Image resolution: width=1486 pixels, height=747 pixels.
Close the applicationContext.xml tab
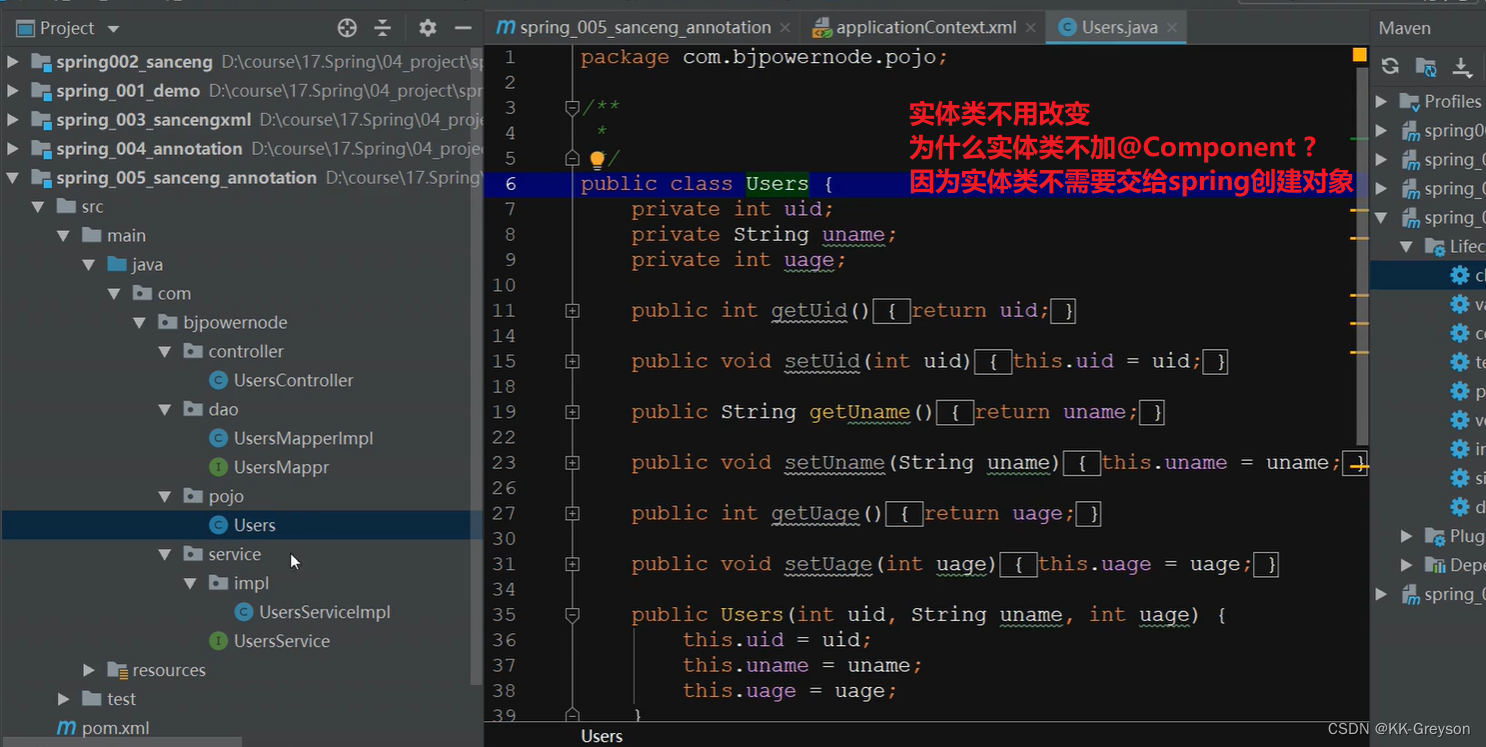coord(1031,28)
